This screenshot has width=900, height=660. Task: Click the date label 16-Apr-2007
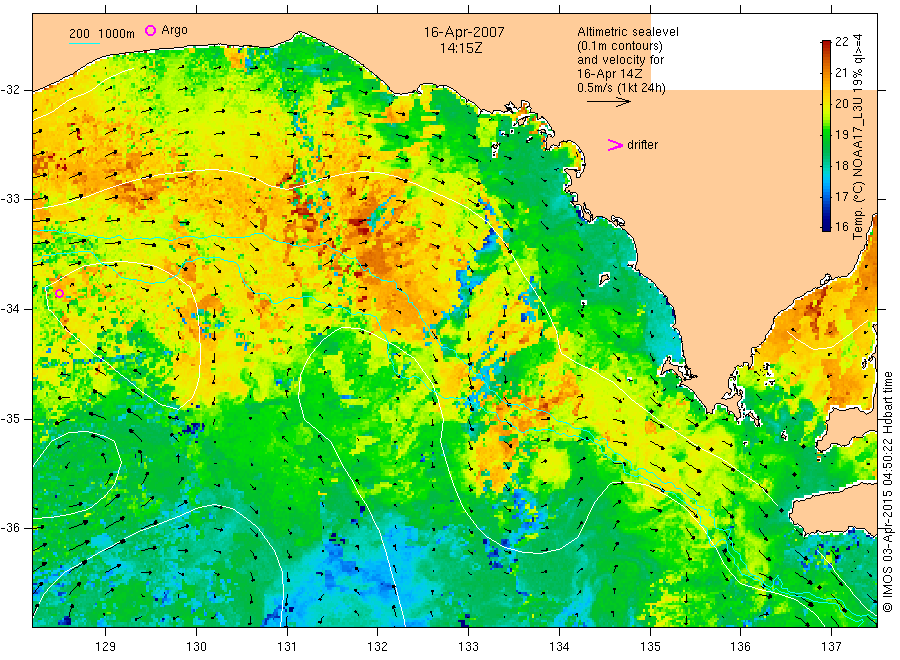(464, 32)
